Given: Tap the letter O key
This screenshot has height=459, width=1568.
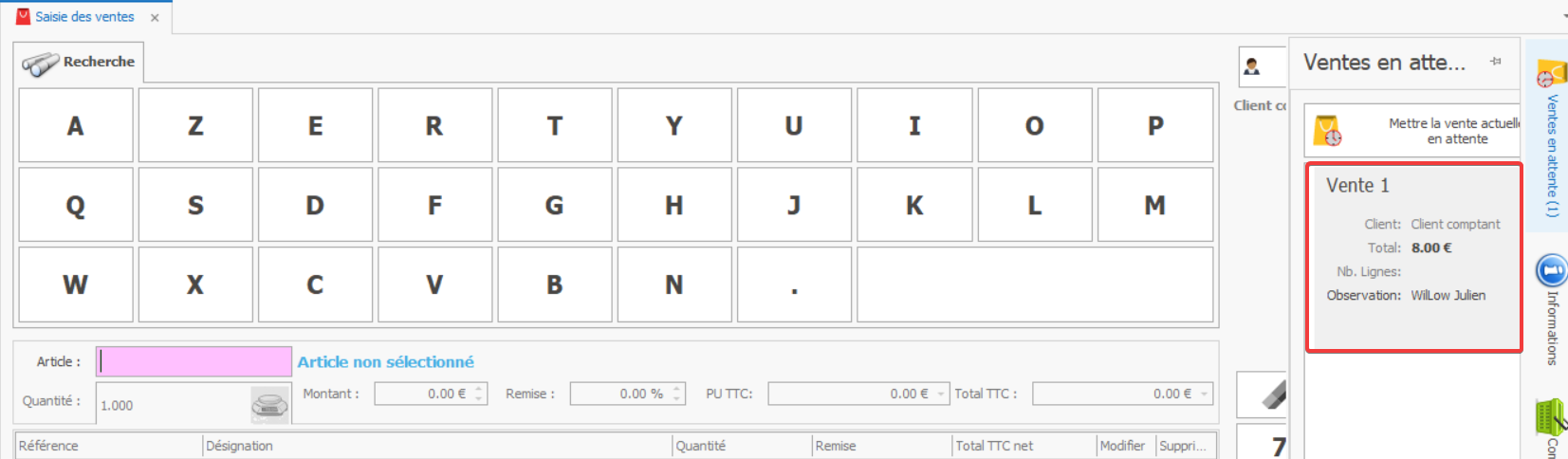Looking at the screenshot, I should 1035,125.
